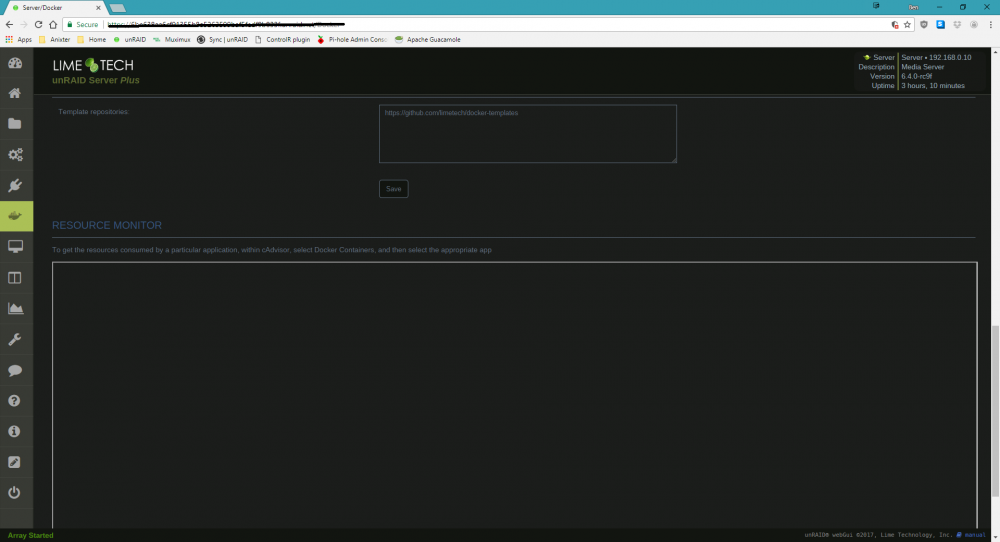This screenshot has width=1000, height=542.
Task: Open the Dashboard gauge icon in sidebar
Action: 15,62
